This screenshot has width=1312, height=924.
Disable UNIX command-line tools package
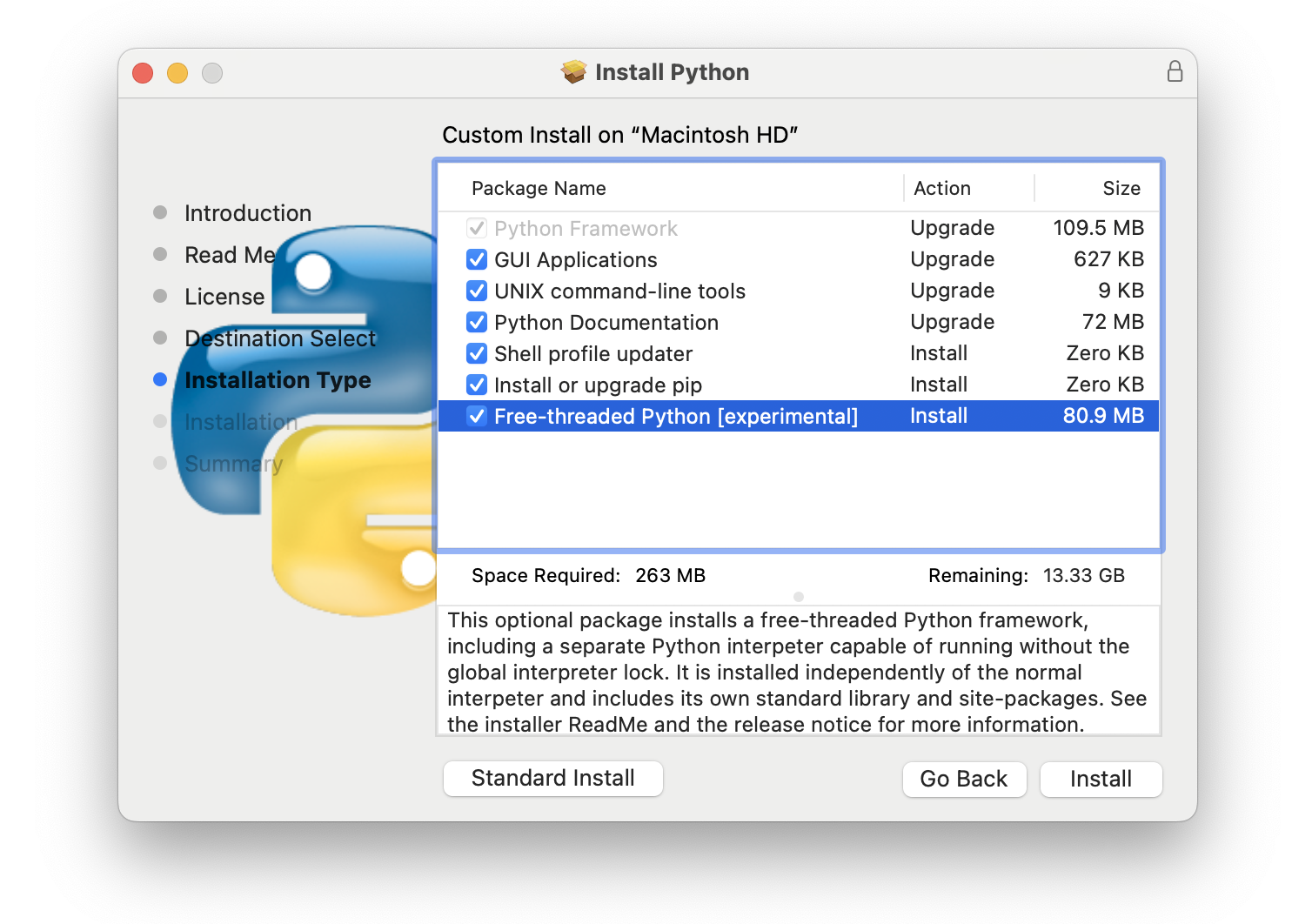point(476,291)
